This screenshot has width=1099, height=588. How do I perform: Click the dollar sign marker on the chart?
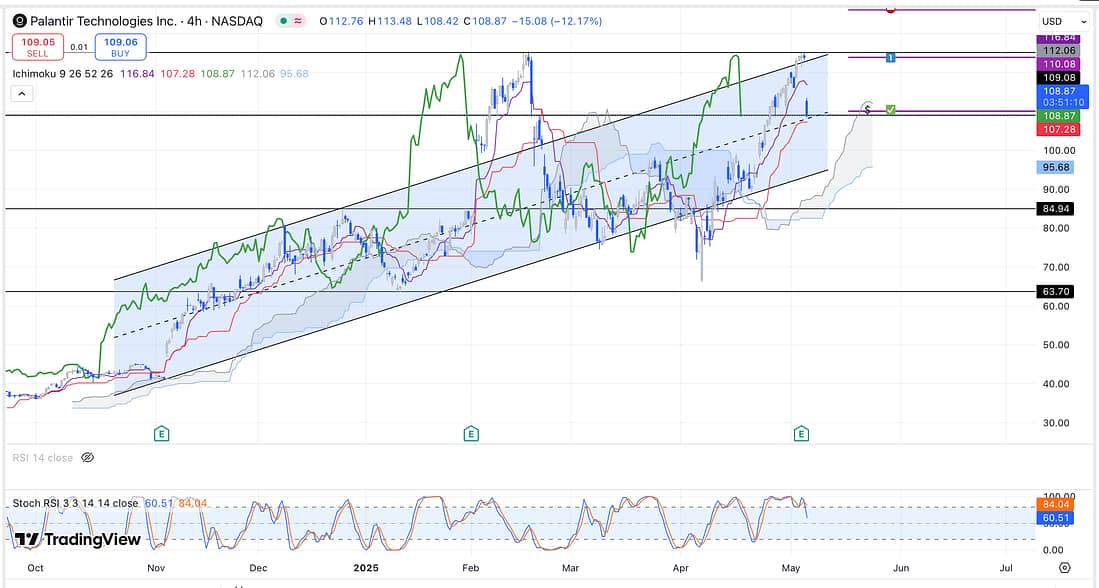868,109
